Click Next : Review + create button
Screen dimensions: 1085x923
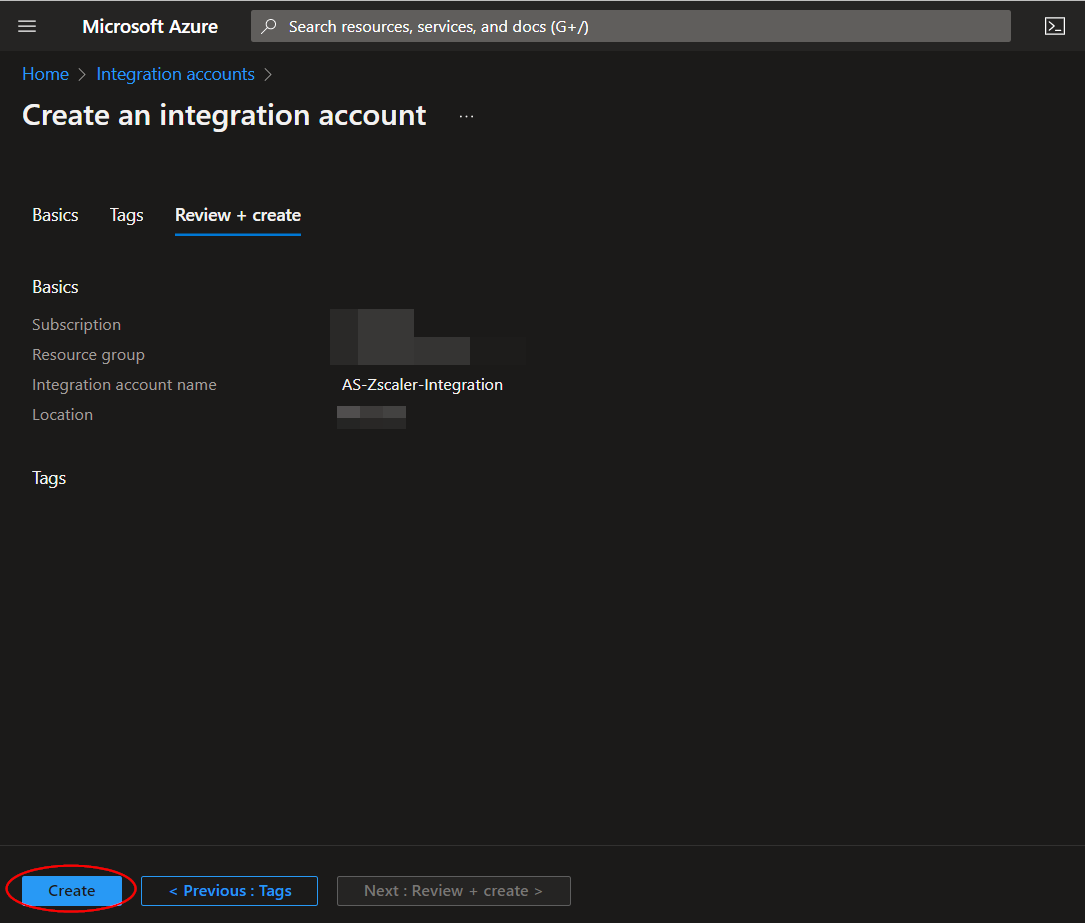pos(453,890)
